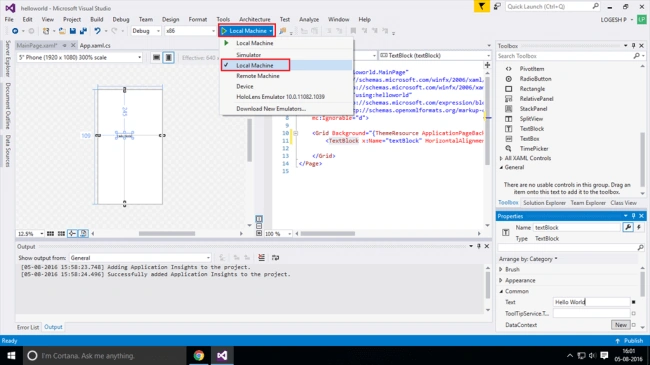Click the Save All icon
Image resolution: width=650 pixels, height=365 pixels.
[83, 31]
